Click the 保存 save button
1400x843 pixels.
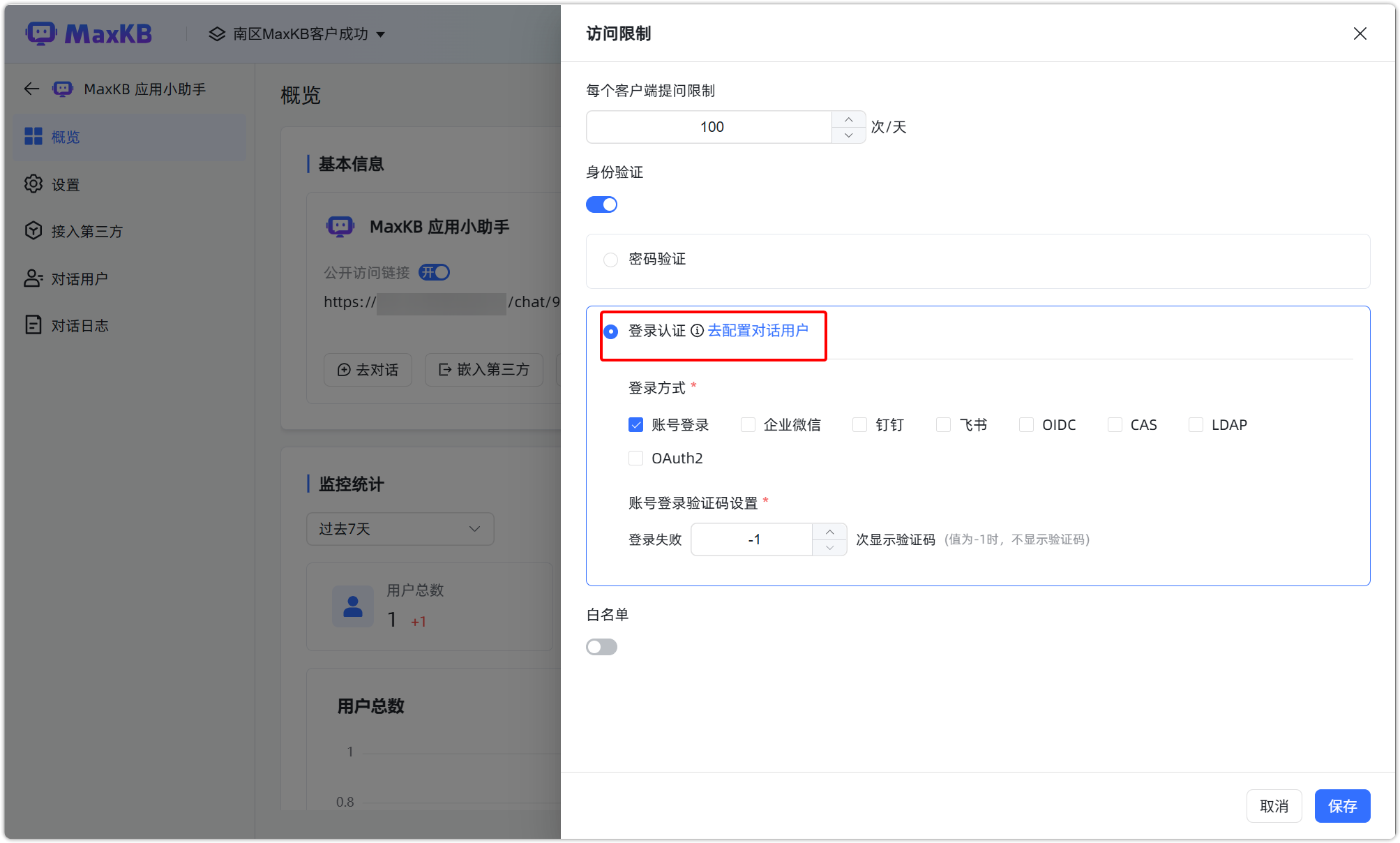click(x=1342, y=805)
